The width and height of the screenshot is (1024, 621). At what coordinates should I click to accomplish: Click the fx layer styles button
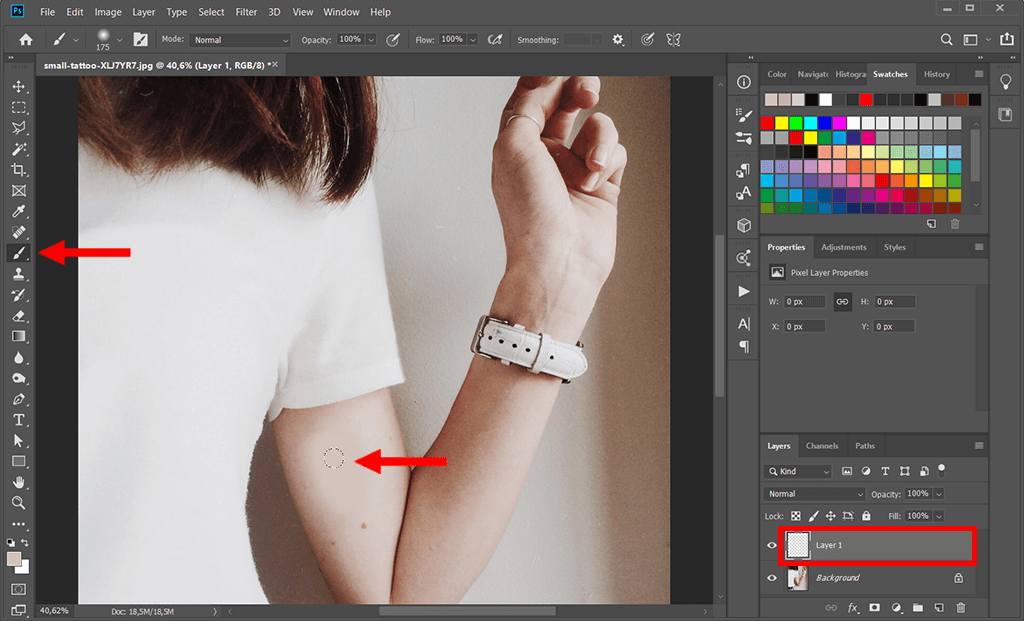pos(852,607)
